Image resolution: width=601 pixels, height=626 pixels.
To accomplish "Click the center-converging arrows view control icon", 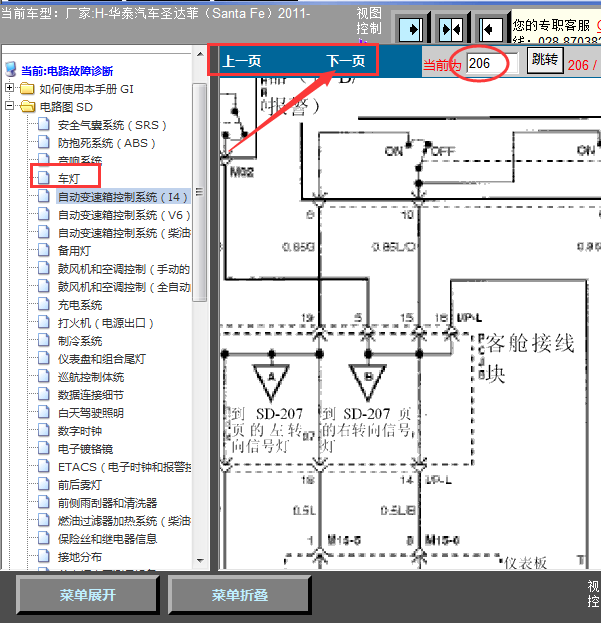I will coord(451,29).
